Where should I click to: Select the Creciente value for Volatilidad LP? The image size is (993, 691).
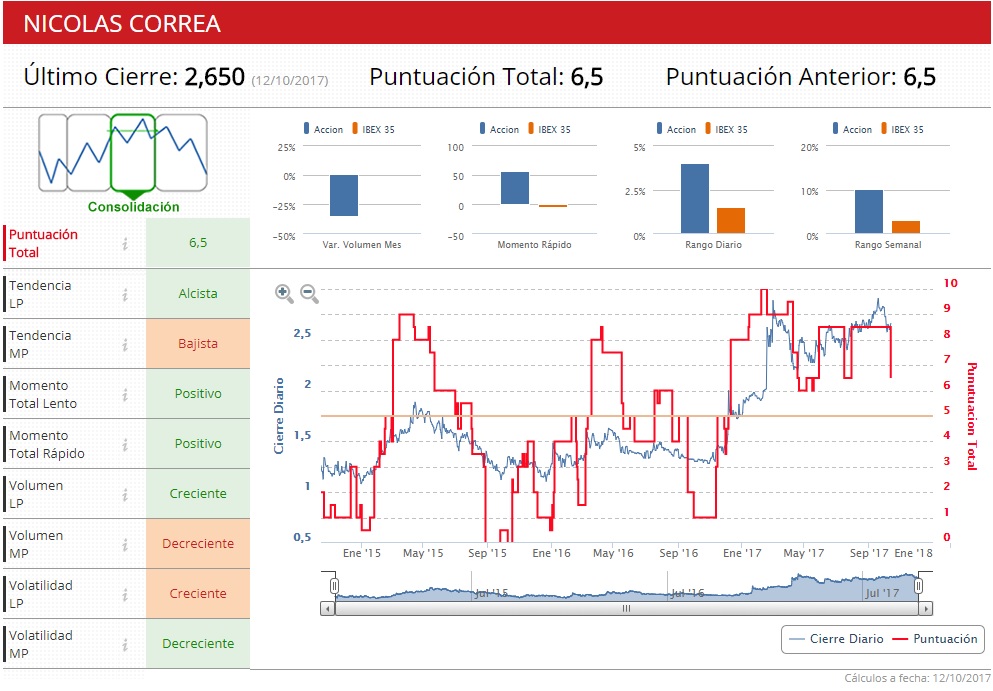click(198, 594)
